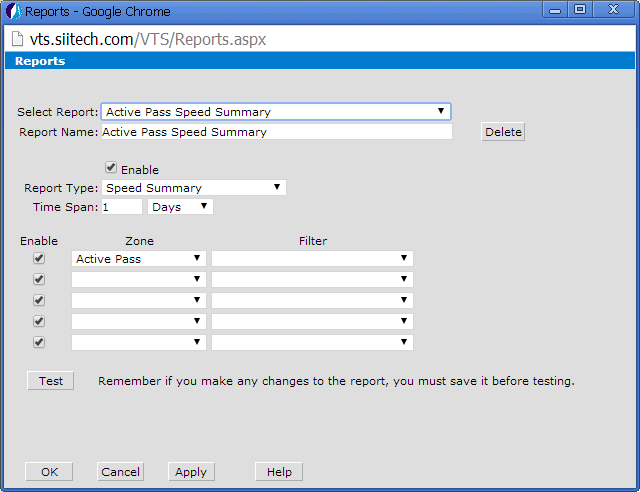
Task: Open the first row Filter dropdown
Action: coord(312,259)
